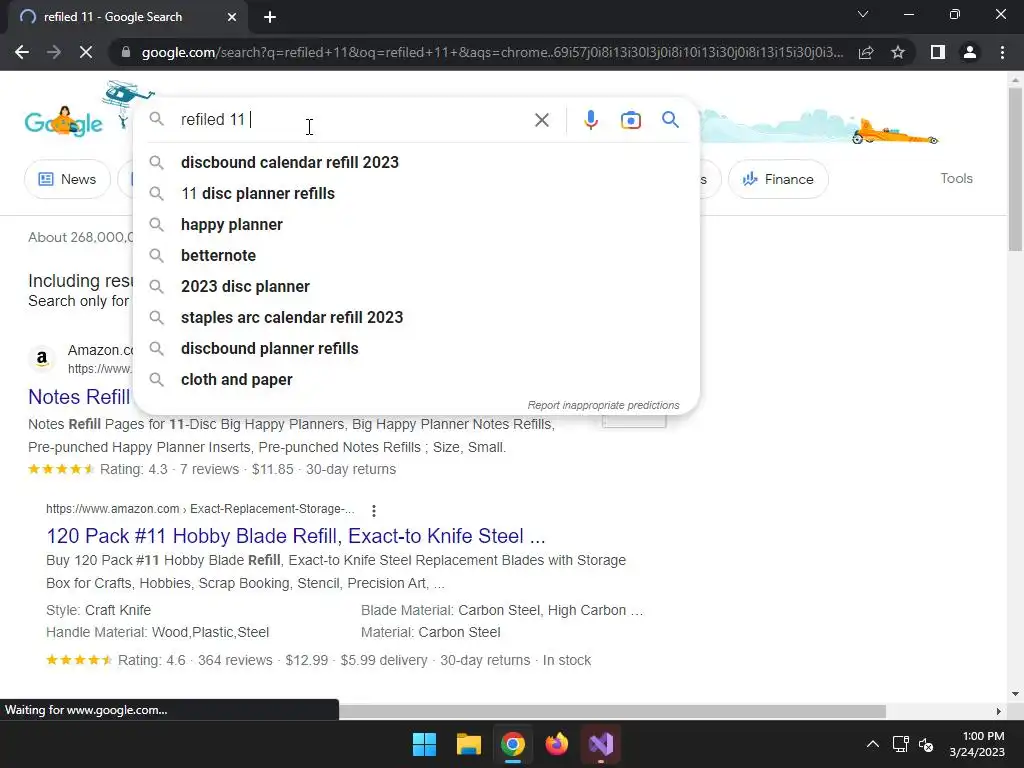The width and height of the screenshot is (1024, 768).
Task: Open '120 Pack #11 Hobby Blade Refill' result
Action: pos(296,536)
